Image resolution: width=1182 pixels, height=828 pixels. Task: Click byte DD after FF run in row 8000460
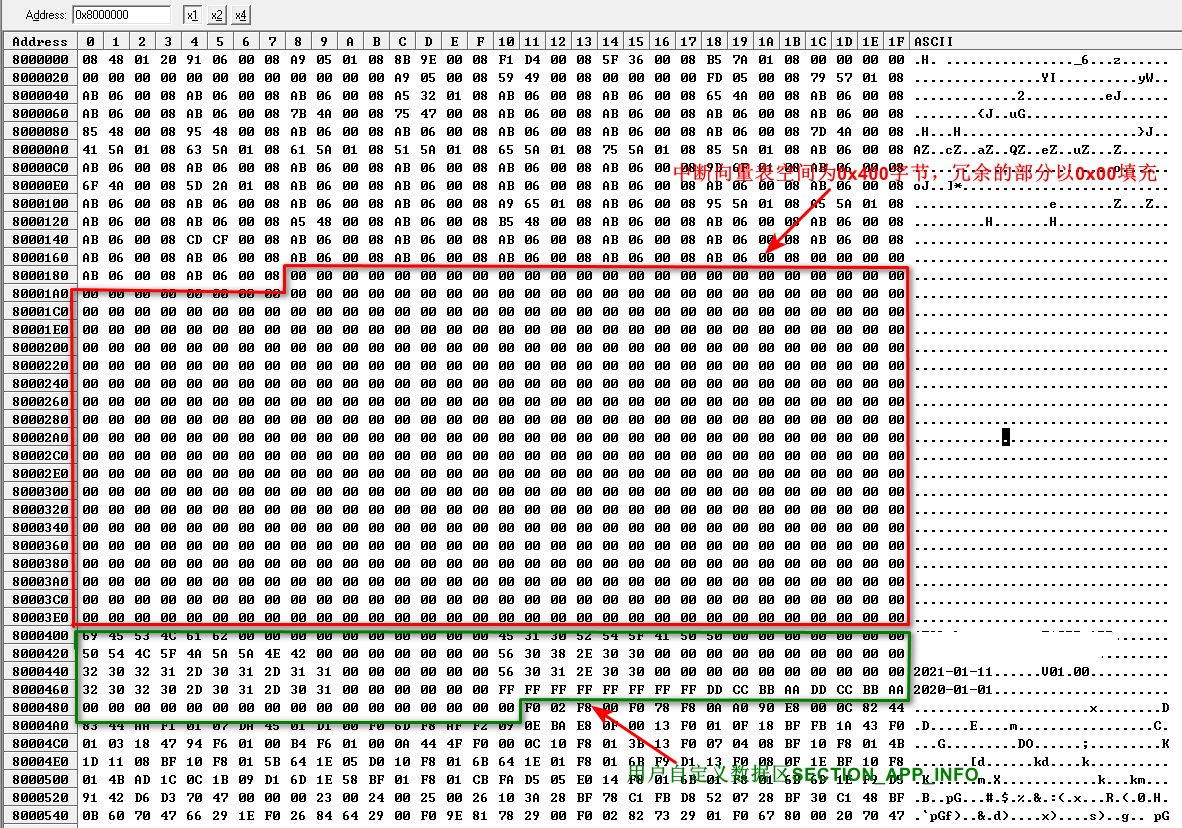714,690
